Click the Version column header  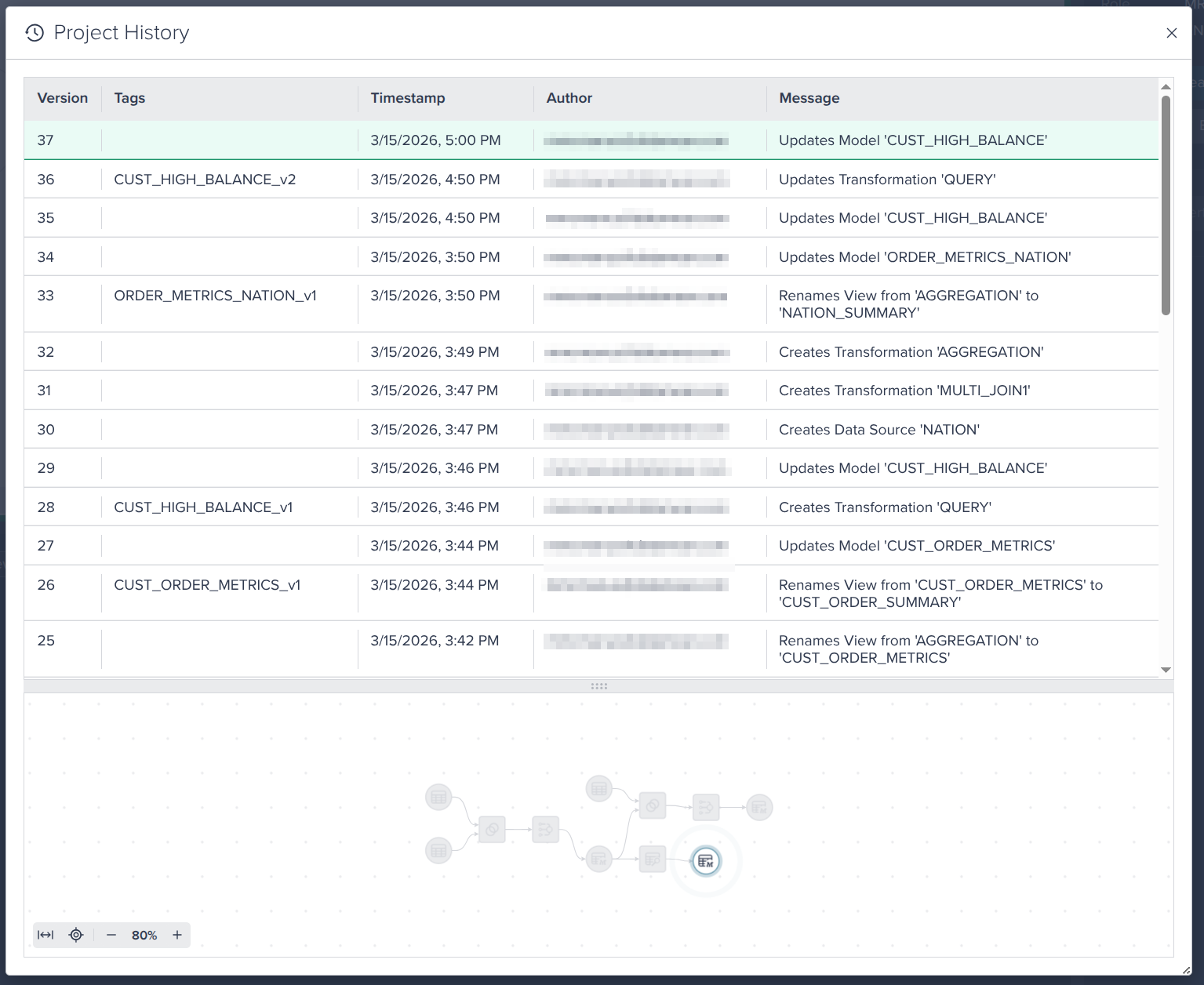63,97
